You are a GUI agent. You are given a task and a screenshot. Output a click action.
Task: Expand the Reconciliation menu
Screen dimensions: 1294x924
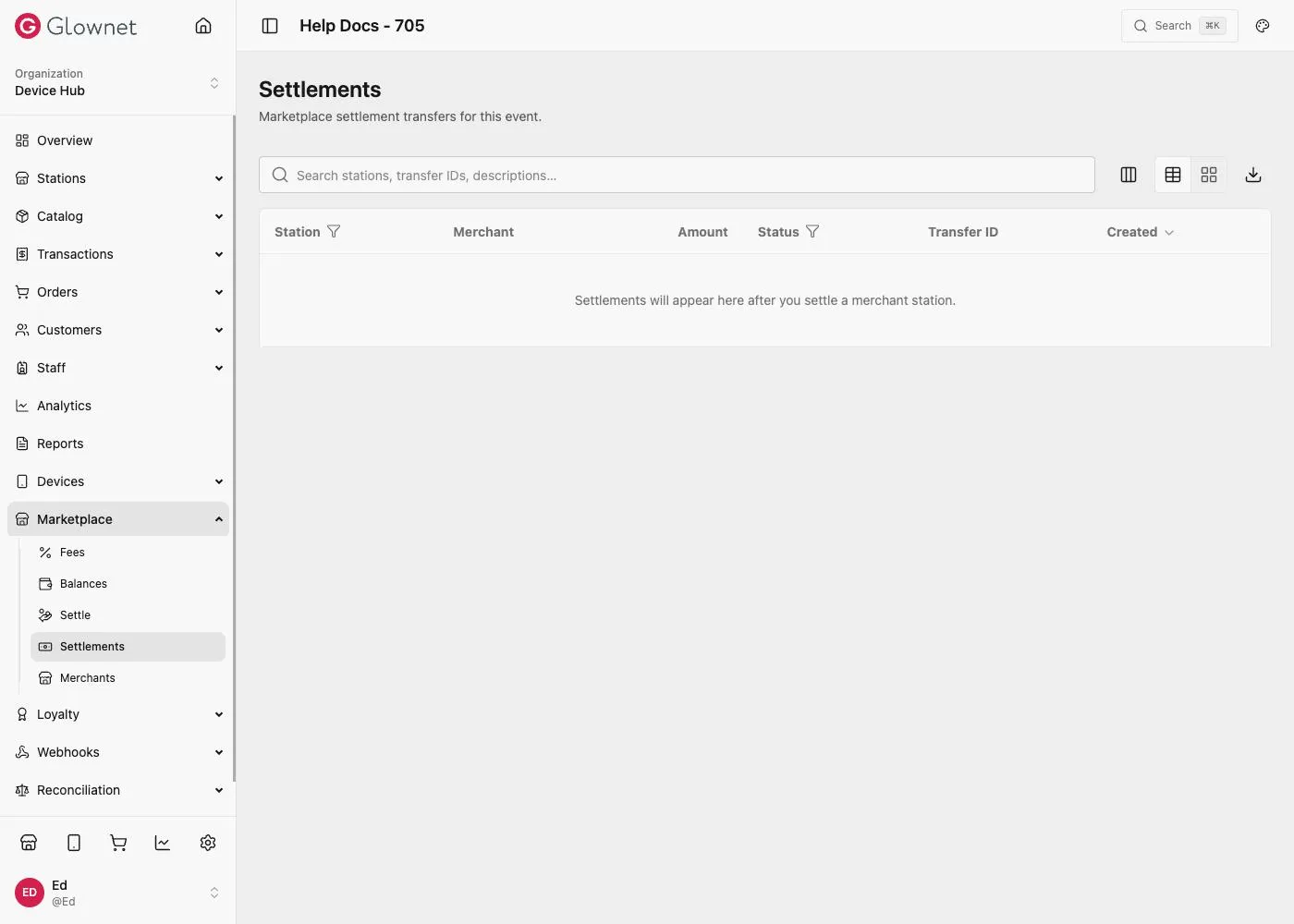[x=118, y=790]
